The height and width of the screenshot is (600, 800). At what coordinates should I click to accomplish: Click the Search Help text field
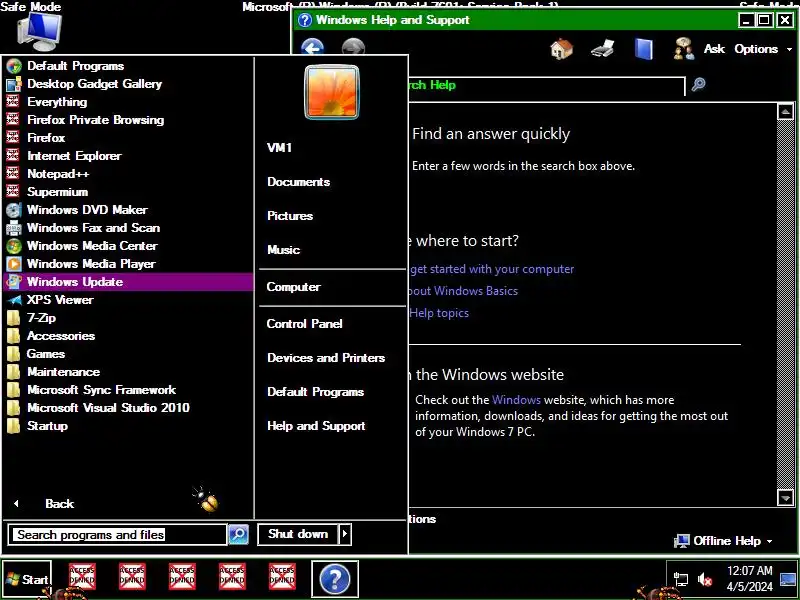tap(546, 85)
